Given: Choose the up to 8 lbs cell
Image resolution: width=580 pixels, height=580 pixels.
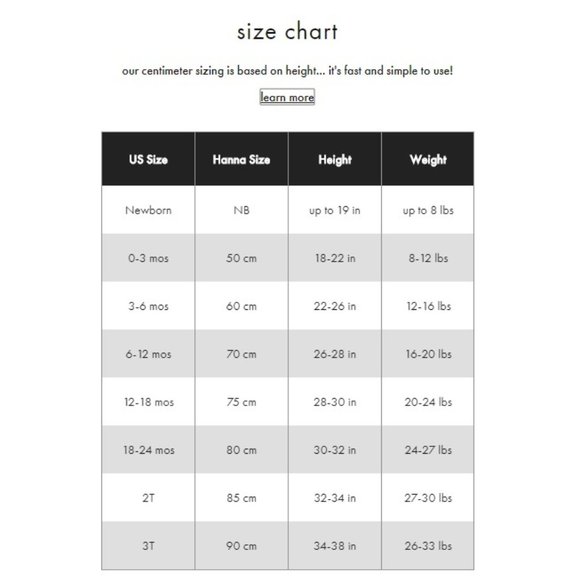Looking at the screenshot, I should coord(428,210).
